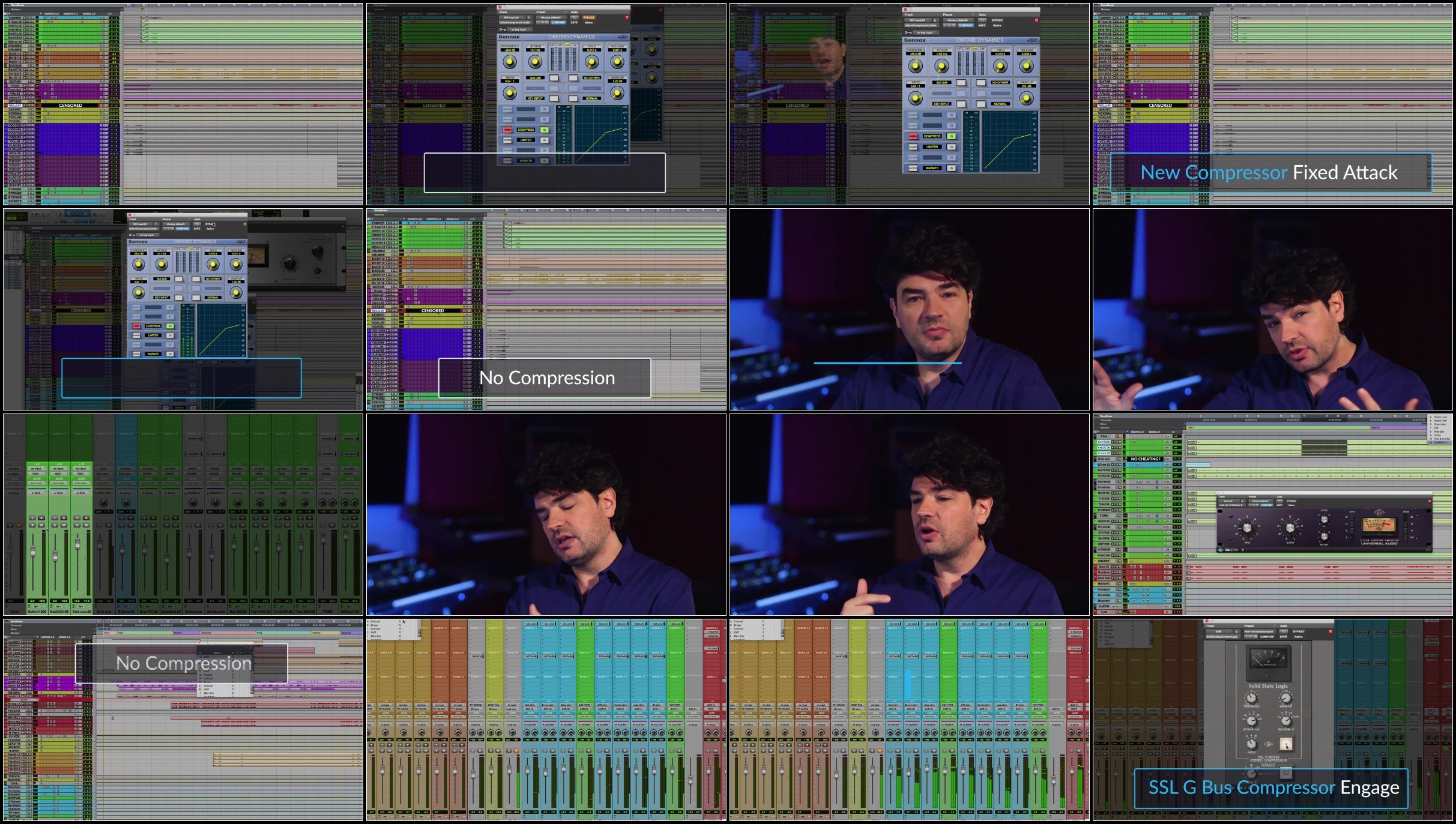Click the red target button in SSL plugin header

click(x=1331, y=631)
